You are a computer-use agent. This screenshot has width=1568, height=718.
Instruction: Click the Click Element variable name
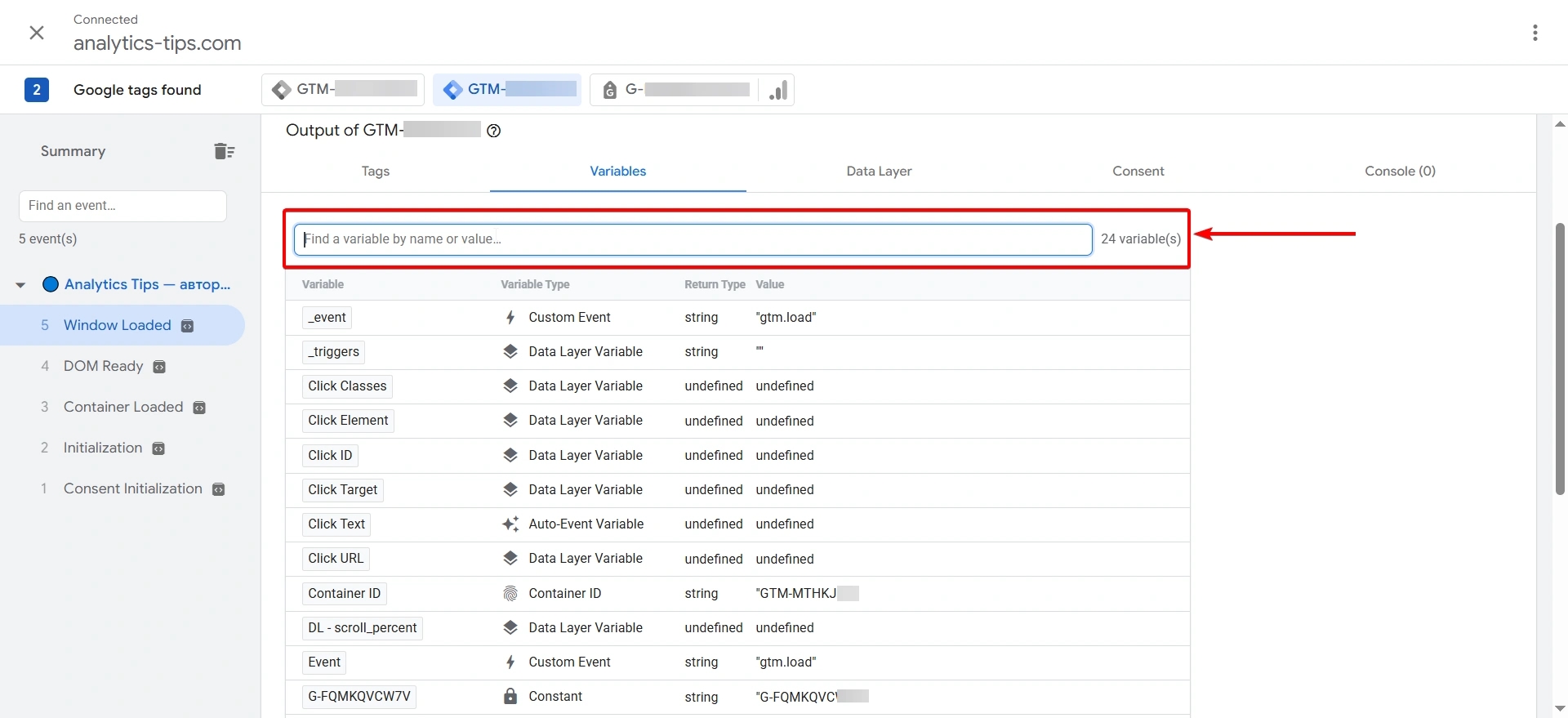coord(348,421)
